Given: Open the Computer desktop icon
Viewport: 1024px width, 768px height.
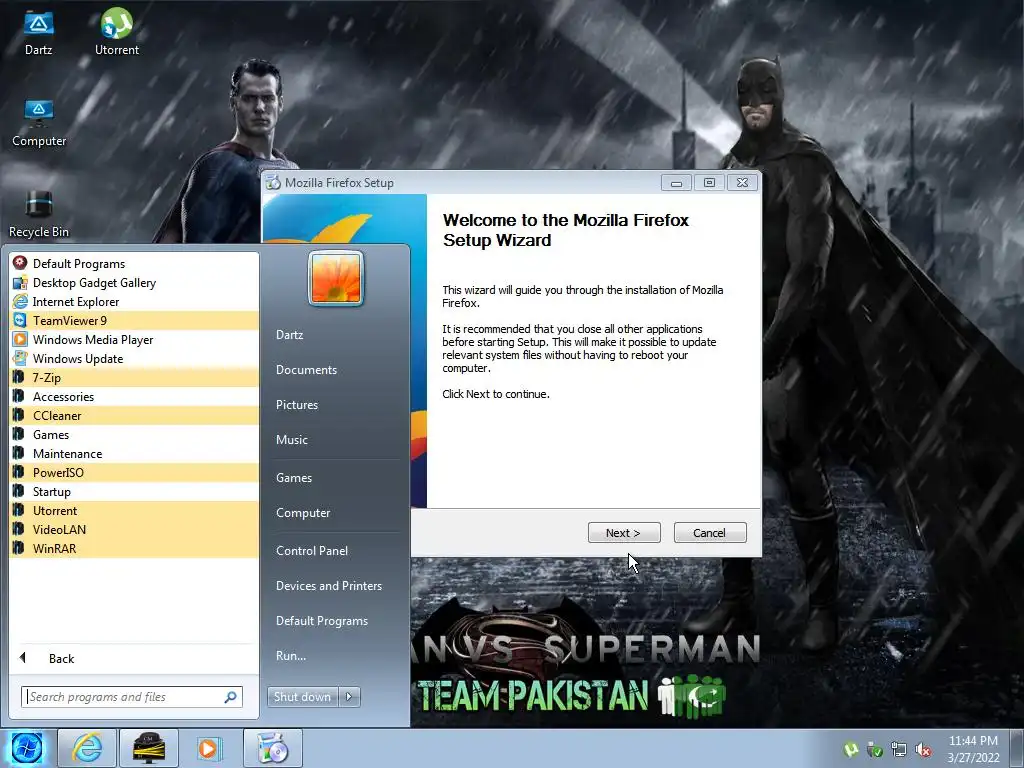Looking at the screenshot, I should point(39,123).
